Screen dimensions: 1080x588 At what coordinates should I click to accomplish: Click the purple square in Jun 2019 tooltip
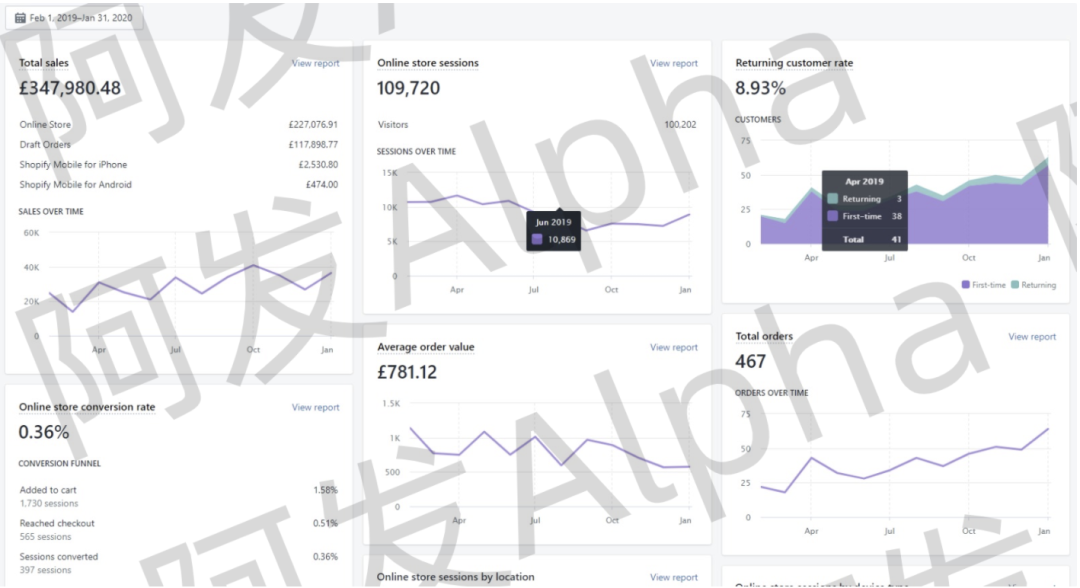pyautogui.click(x=539, y=239)
